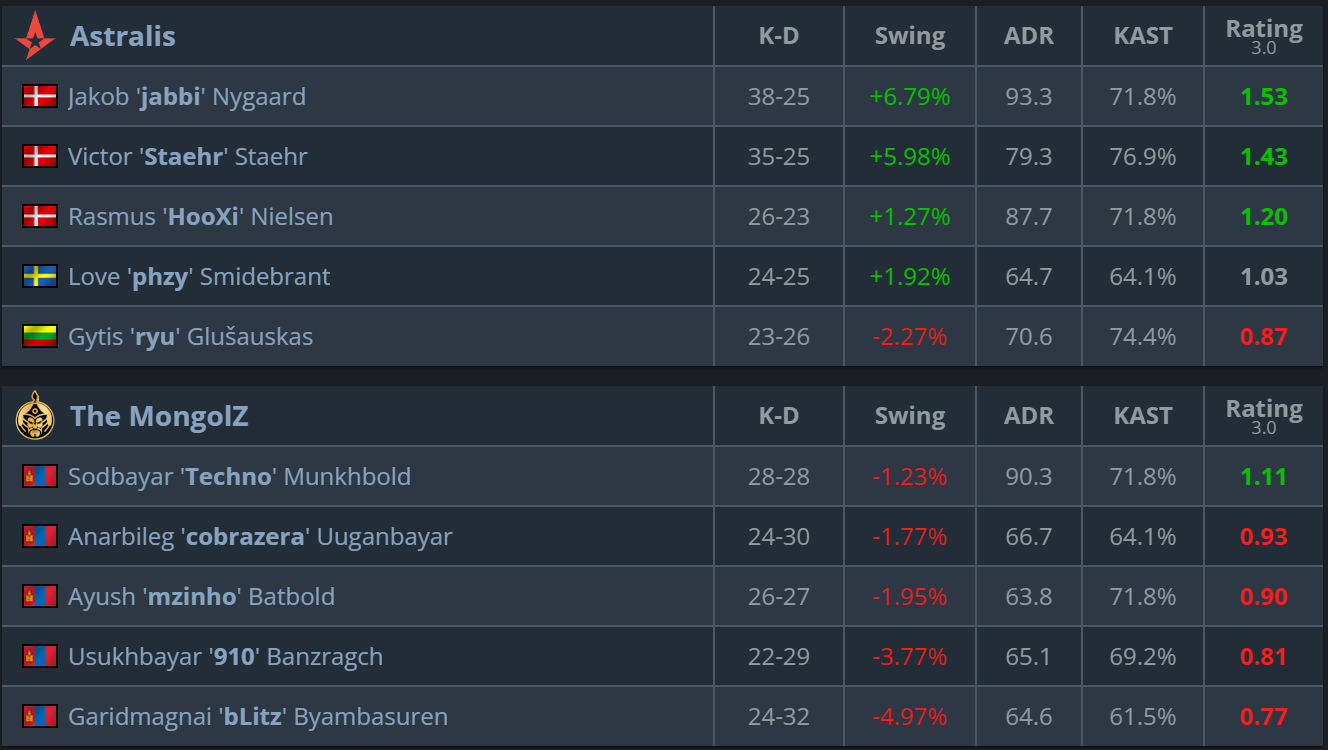Screen dimensions: 1328x750
Task: Open the Astralis team page link
Action: tap(122, 37)
